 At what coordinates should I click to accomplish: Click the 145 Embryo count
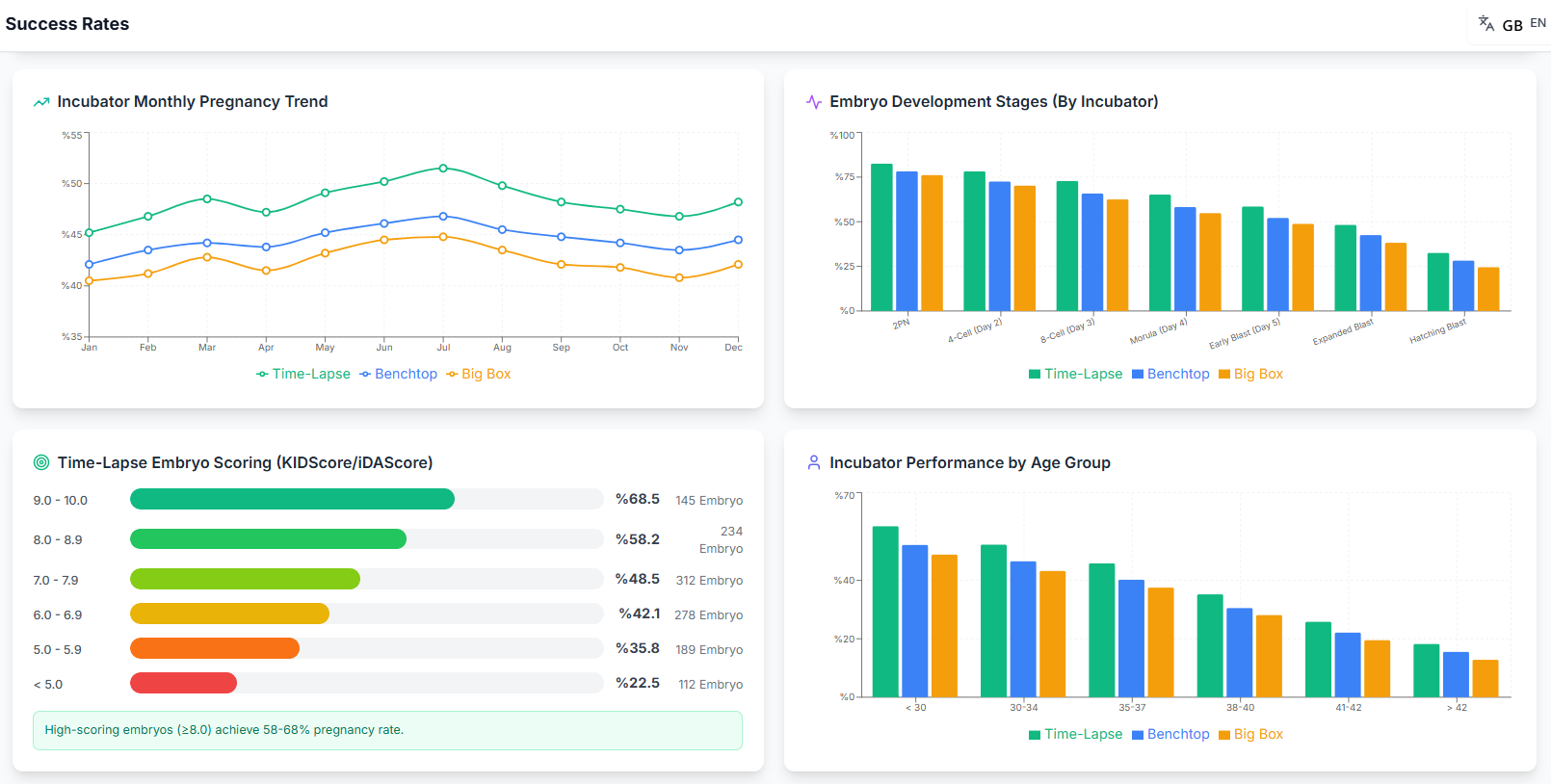click(709, 500)
